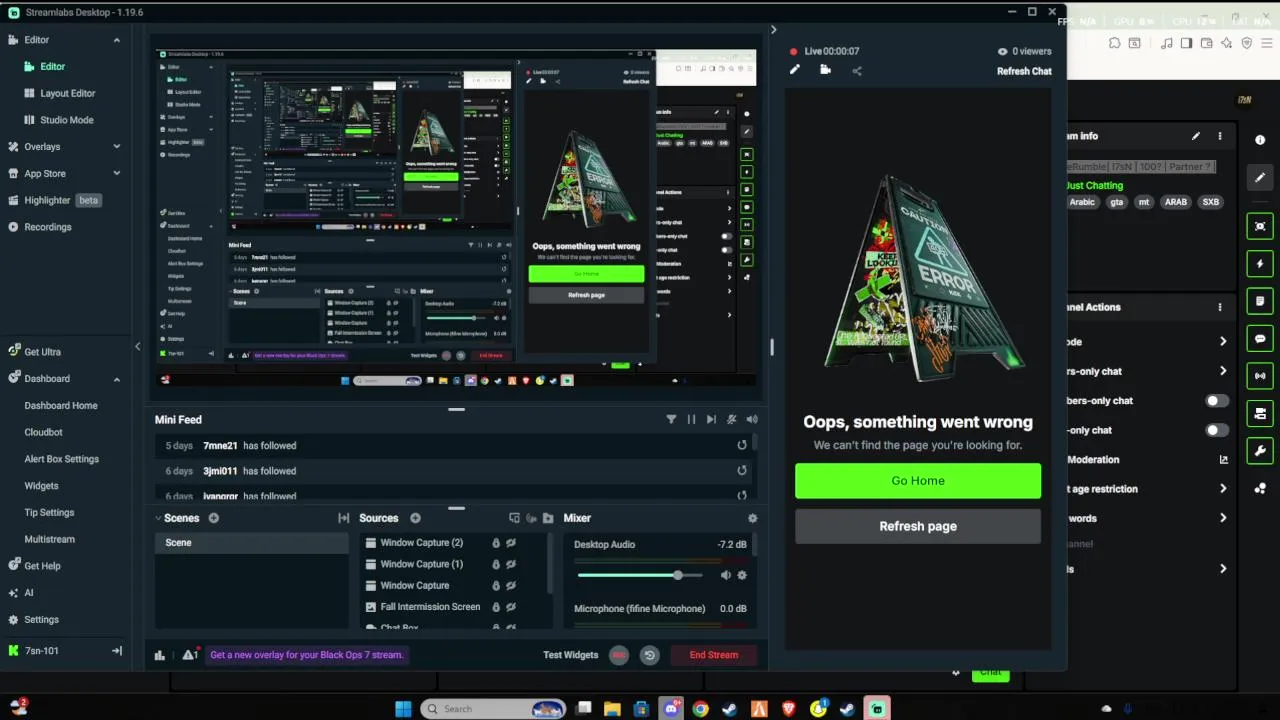This screenshot has width=1280, height=720.
Task: Open Settings in the sidebar
Action: point(41,619)
